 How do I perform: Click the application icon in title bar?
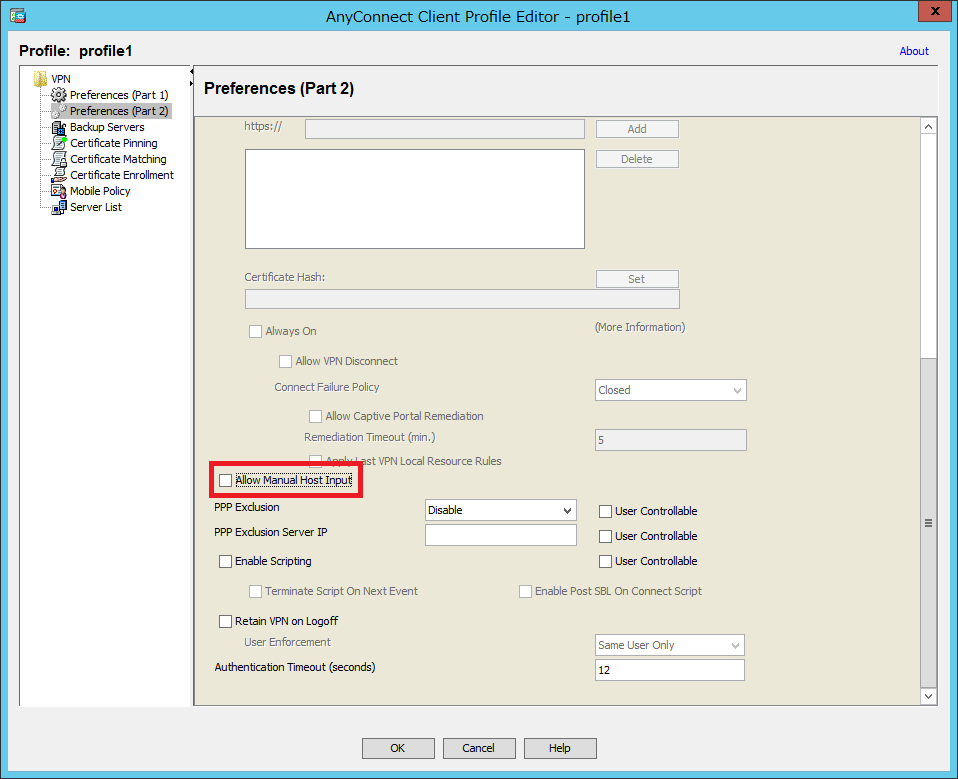coord(18,16)
